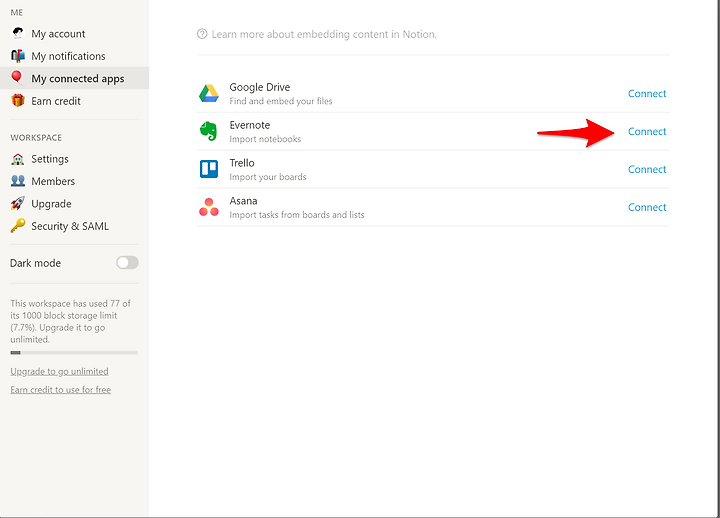Click the Asana three-dot logo
The image size is (720, 518).
click(209, 207)
